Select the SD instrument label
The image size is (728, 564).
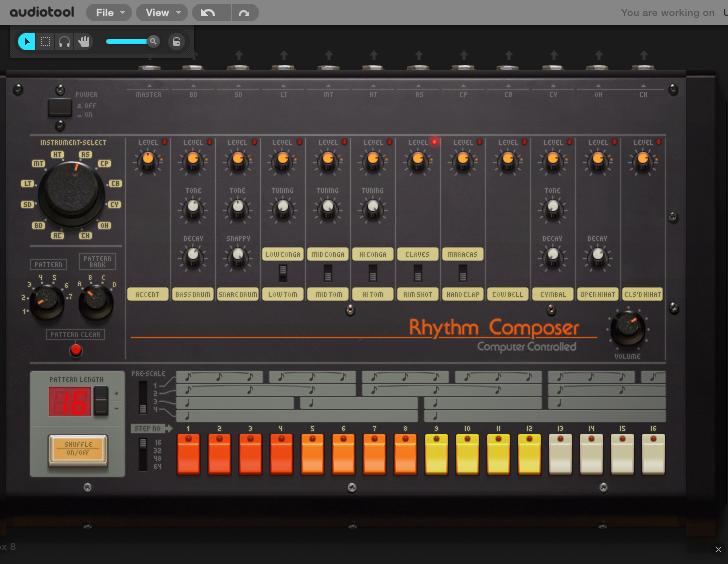coord(27,204)
